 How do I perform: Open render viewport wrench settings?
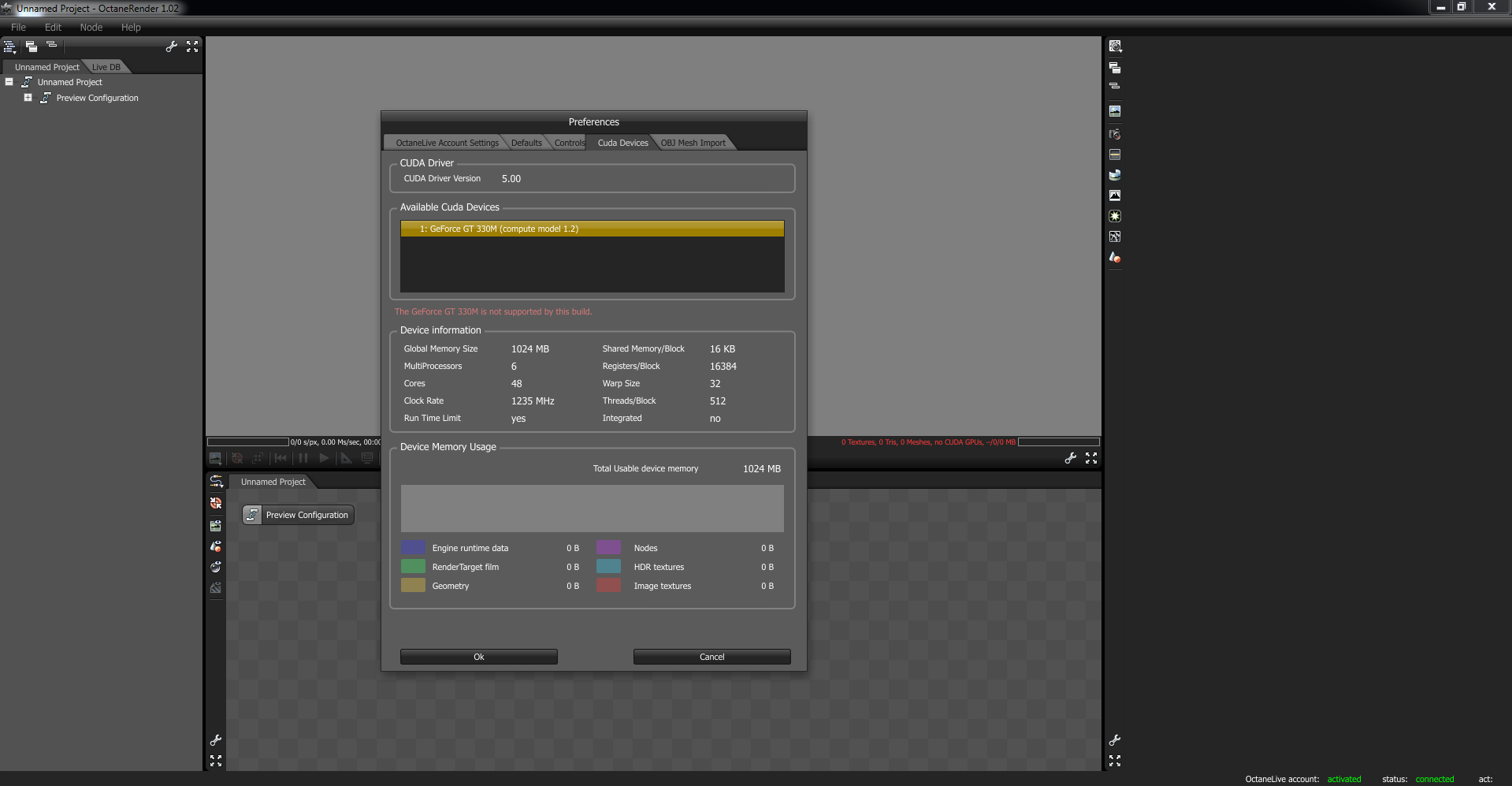click(1071, 458)
